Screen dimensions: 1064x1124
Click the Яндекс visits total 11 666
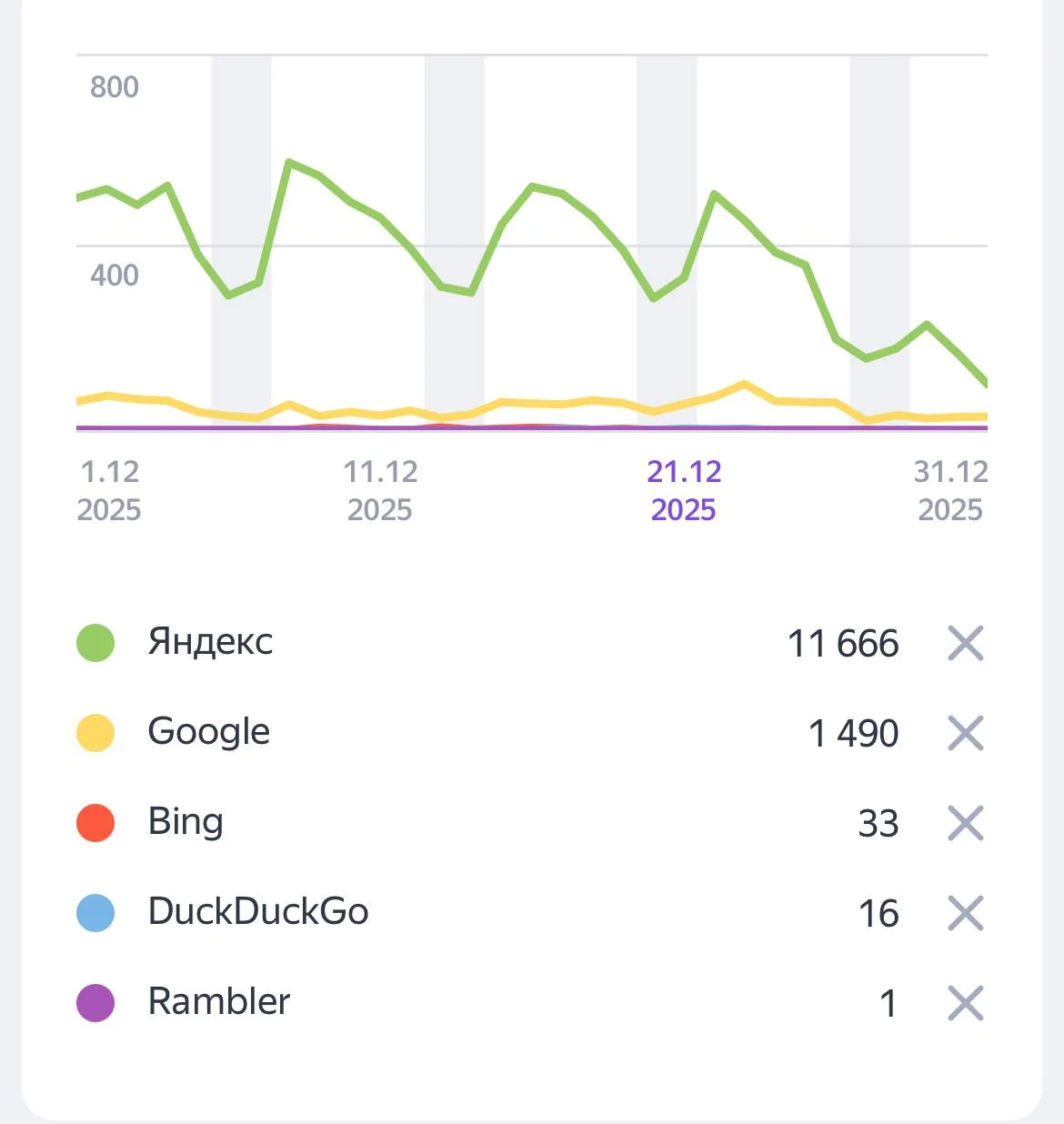pos(843,644)
